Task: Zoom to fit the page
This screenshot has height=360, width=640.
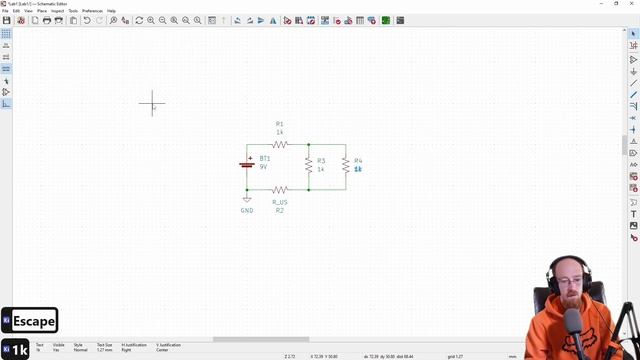Action: [x=174, y=20]
